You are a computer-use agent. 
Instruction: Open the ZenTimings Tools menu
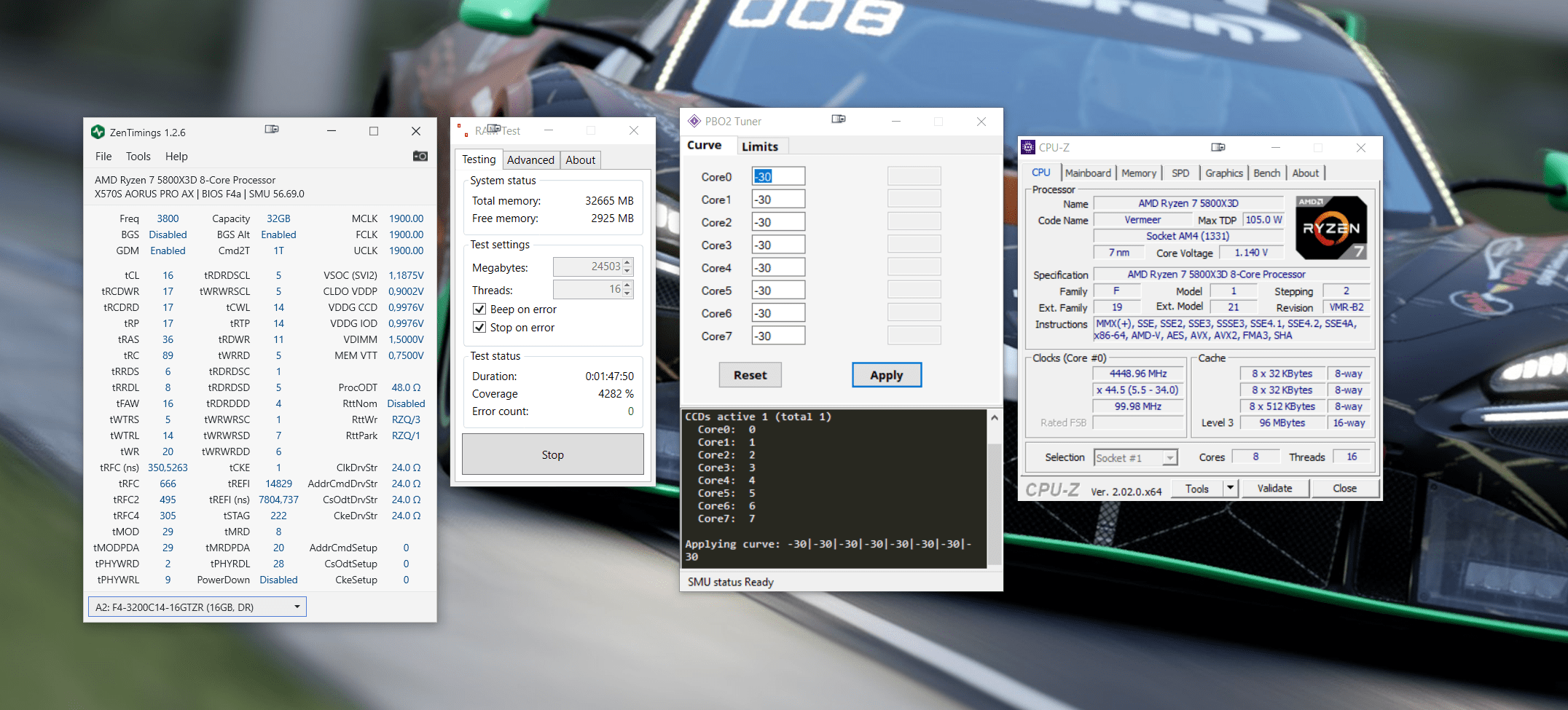click(138, 156)
